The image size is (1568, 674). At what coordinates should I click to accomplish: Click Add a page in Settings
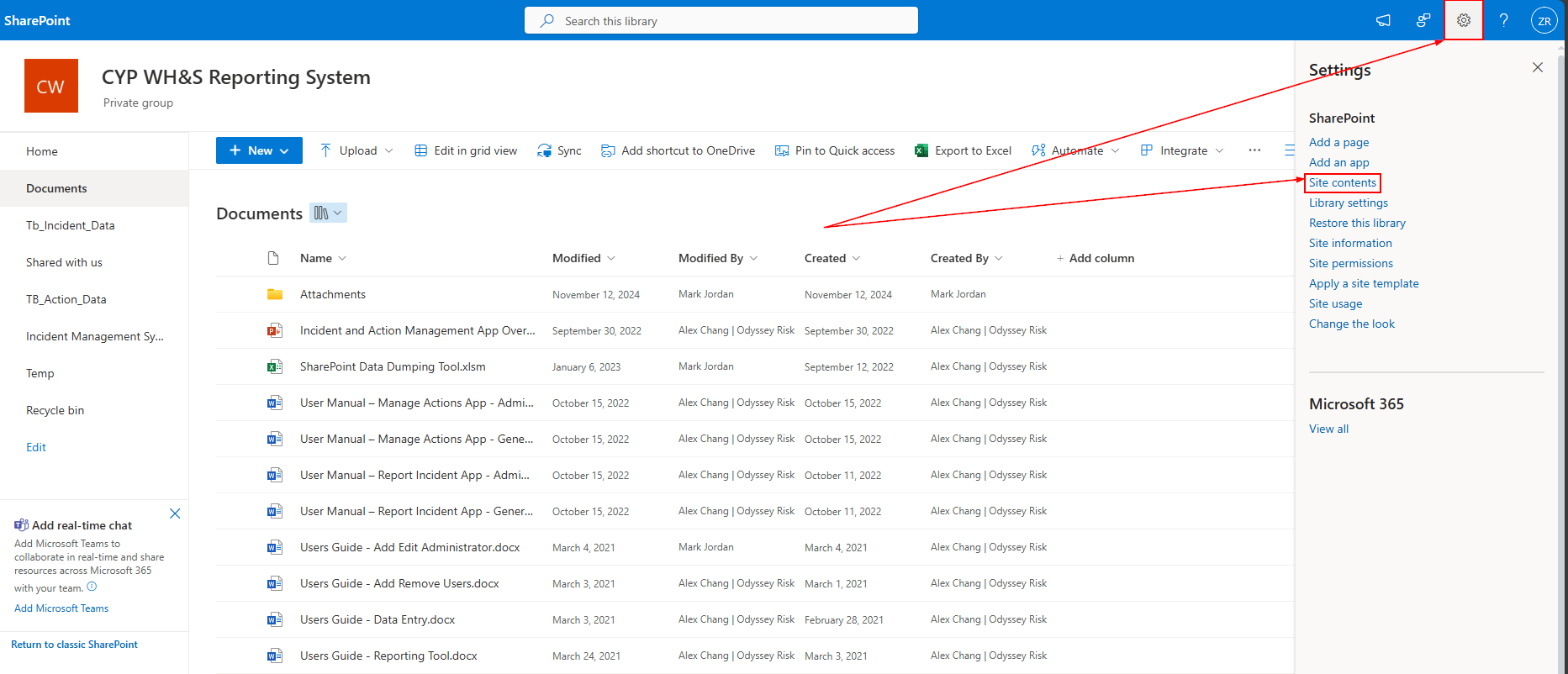pos(1338,142)
